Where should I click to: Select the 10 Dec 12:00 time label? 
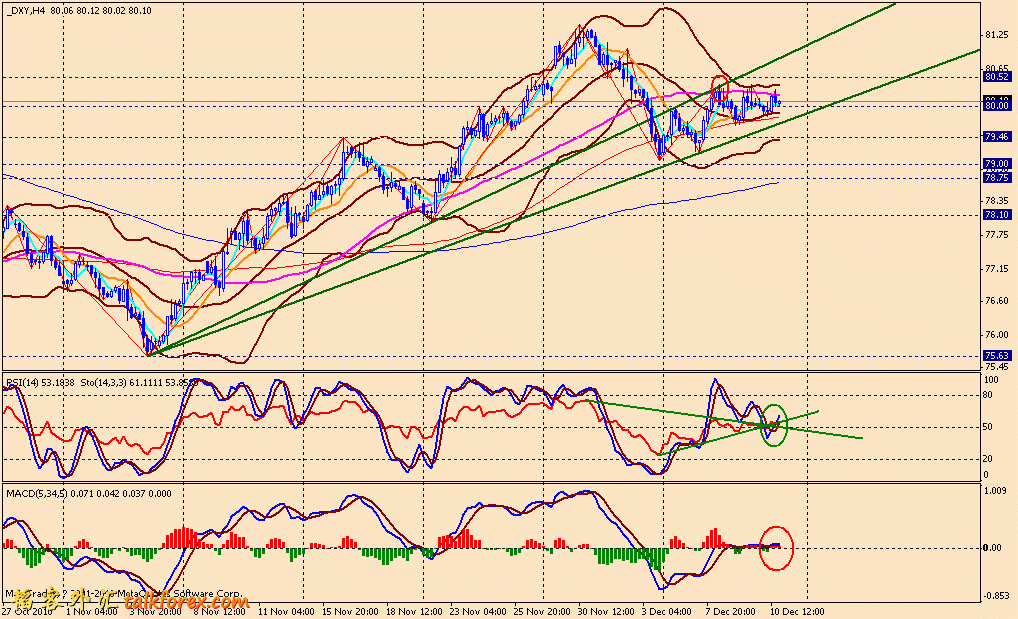pos(797,609)
